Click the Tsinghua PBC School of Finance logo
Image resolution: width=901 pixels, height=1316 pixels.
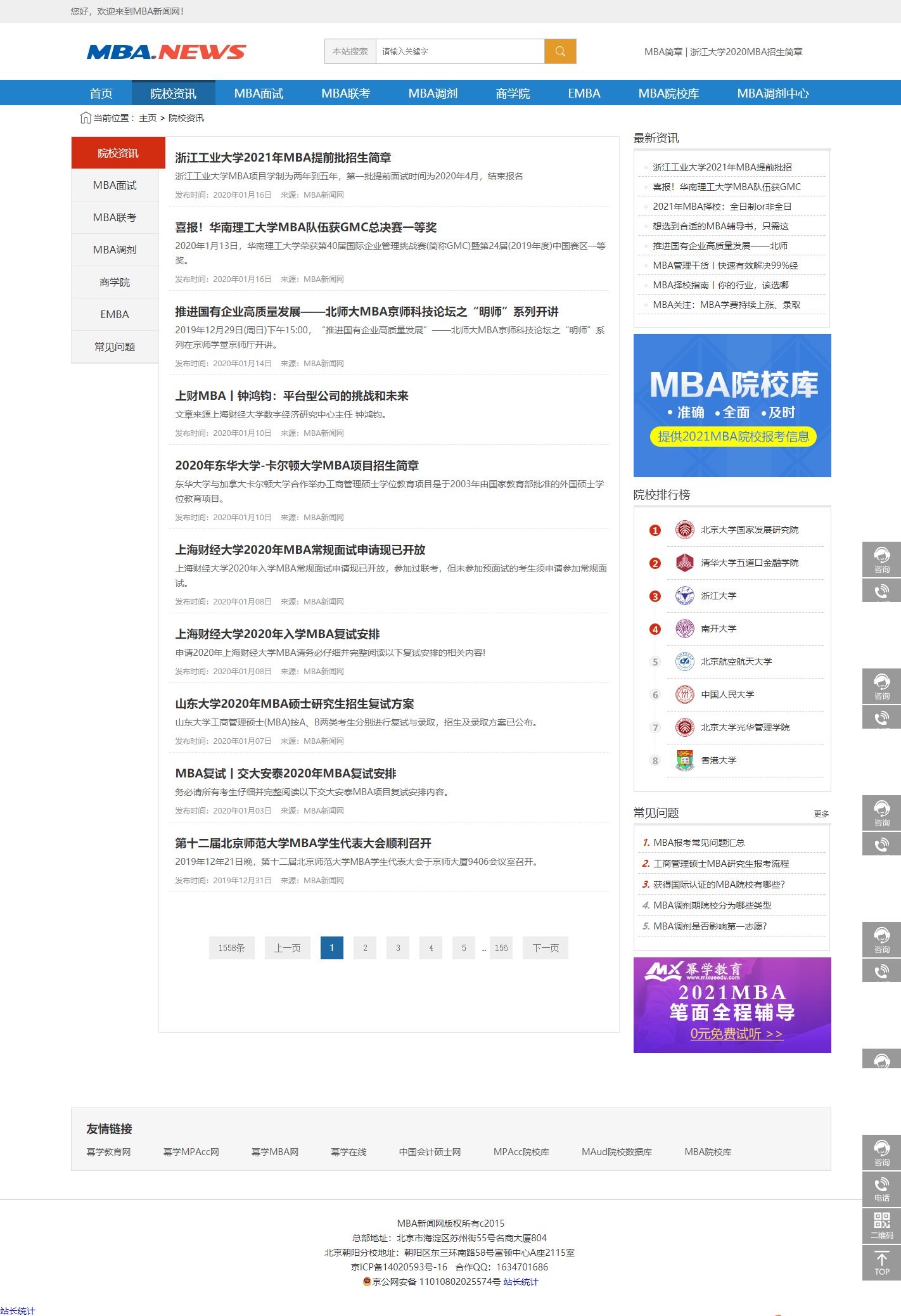tap(684, 563)
